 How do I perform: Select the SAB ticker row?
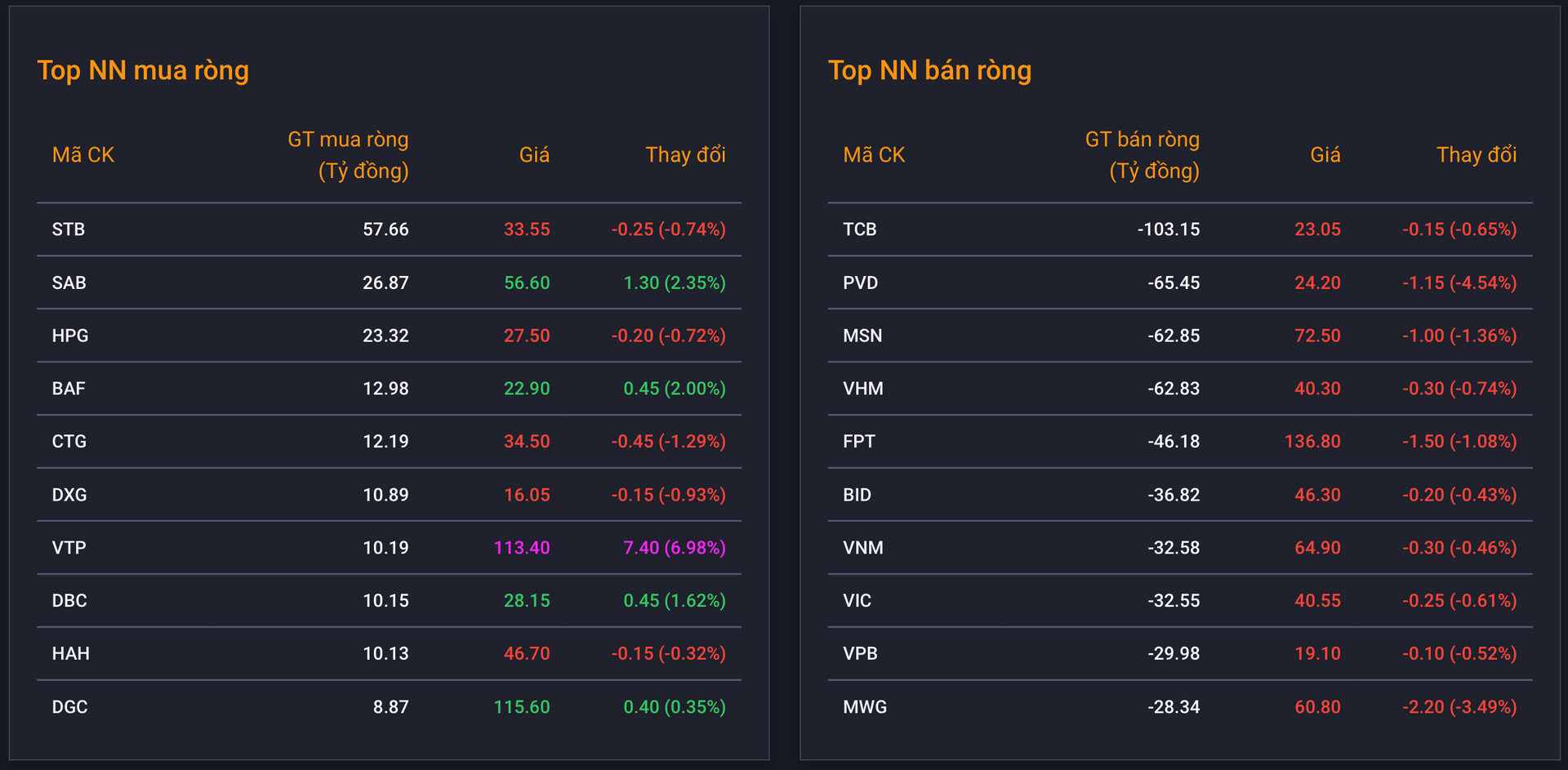(x=389, y=283)
